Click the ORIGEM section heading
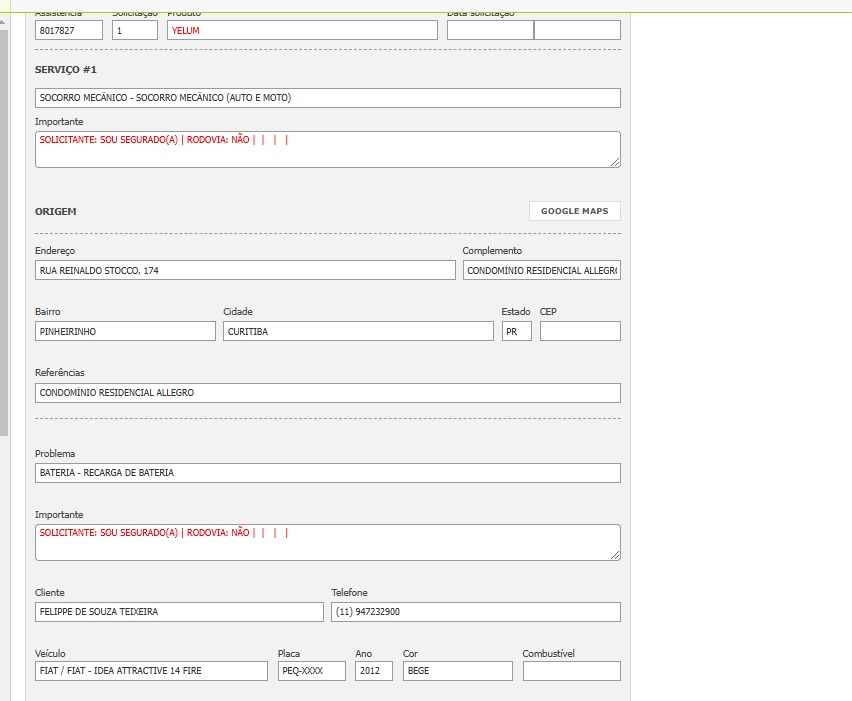This screenshot has height=701, width=852. (55, 211)
